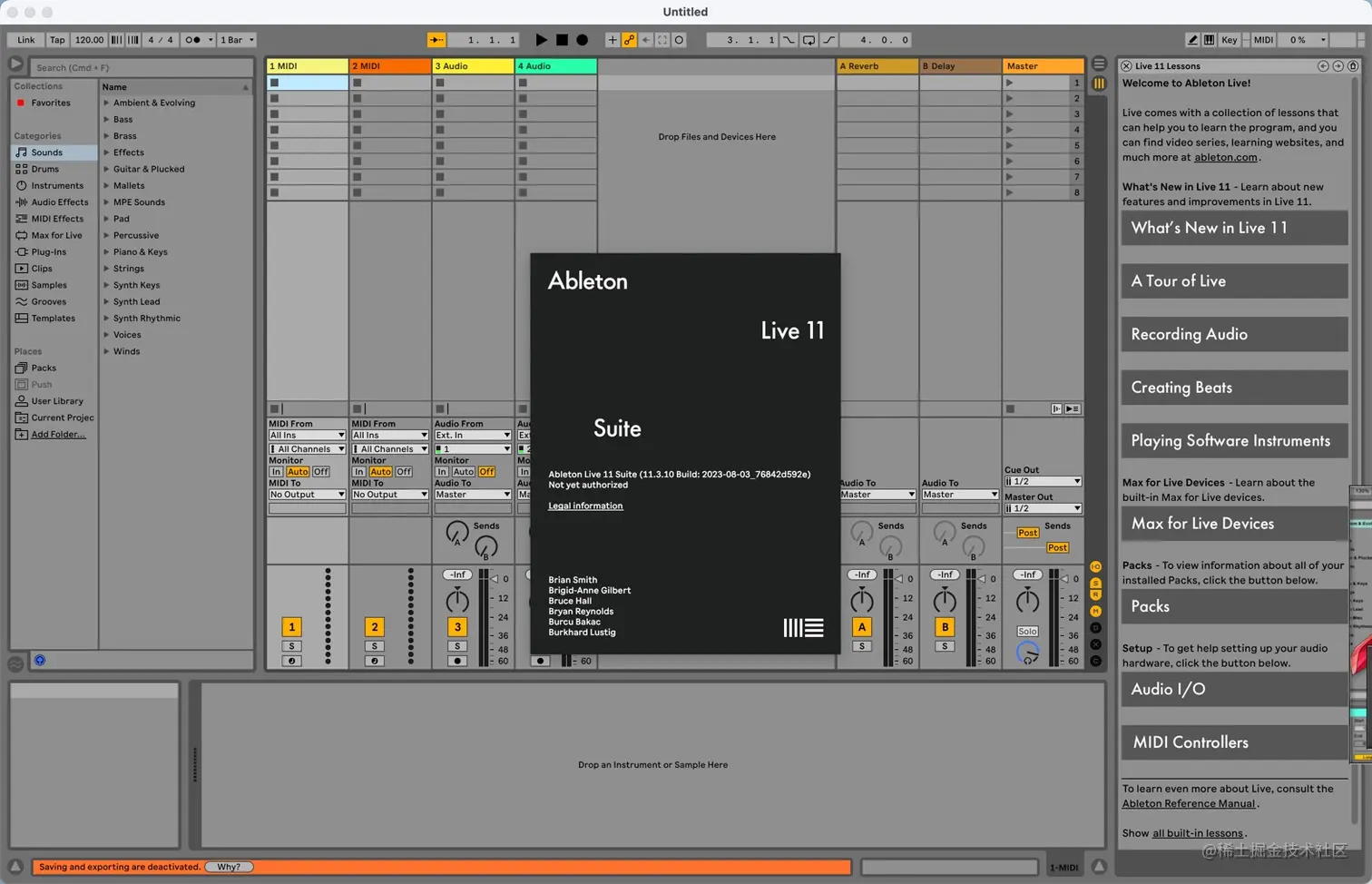The height and width of the screenshot is (884, 1372).
Task: Select the A Reverb return track header
Action: [x=877, y=66]
